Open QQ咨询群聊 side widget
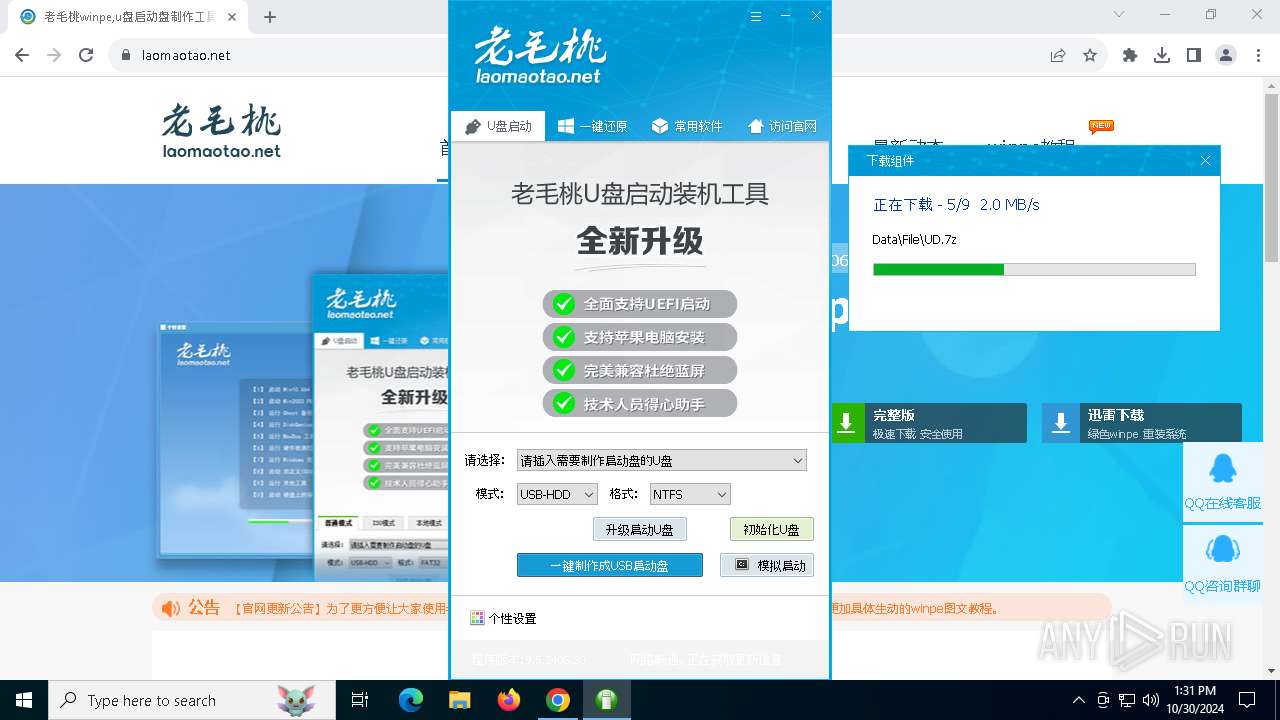 (1222, 564)
